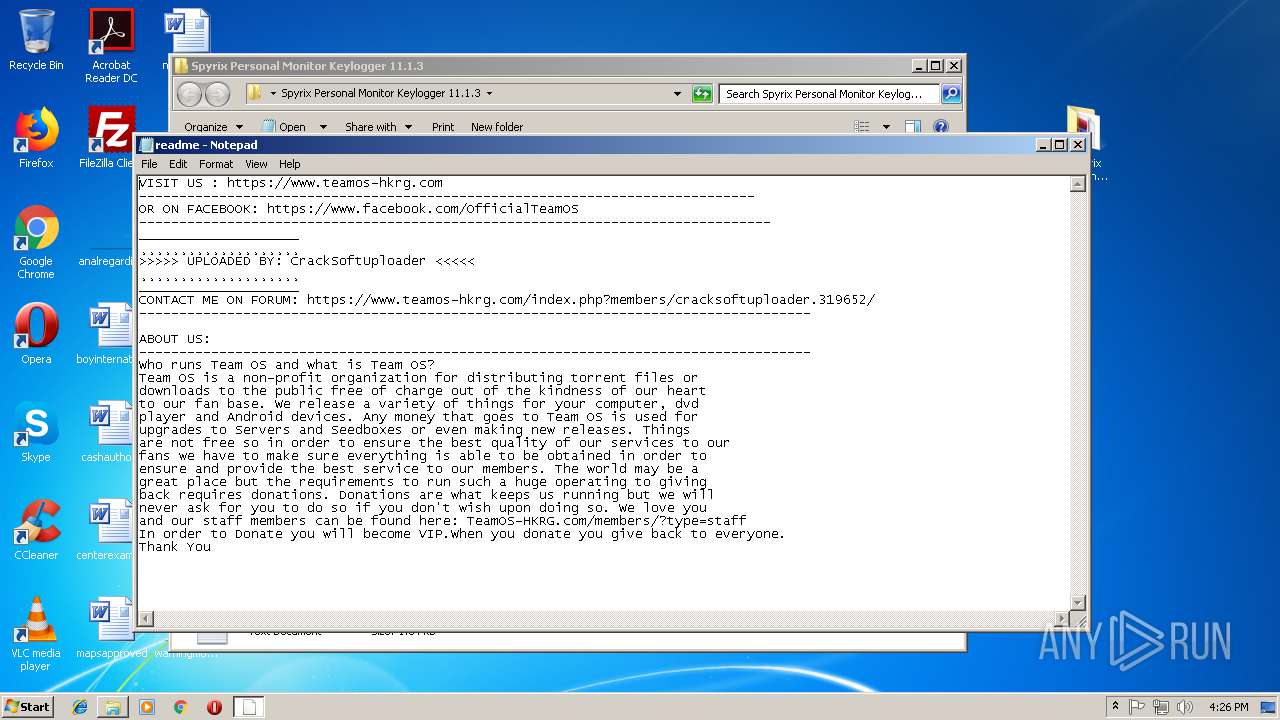Expand the Open button dropdown arrow
Image resolution: width=1280 pixels, height=720 pixels.
pos(323,127)
